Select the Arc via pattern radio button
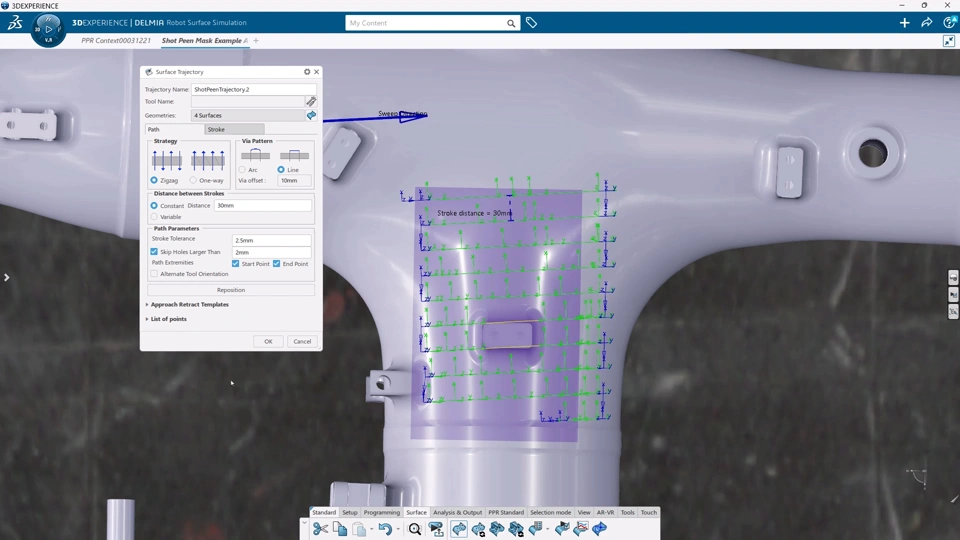Screen dimensions: 960x540 pyautogui.click(x=242, y=170)
